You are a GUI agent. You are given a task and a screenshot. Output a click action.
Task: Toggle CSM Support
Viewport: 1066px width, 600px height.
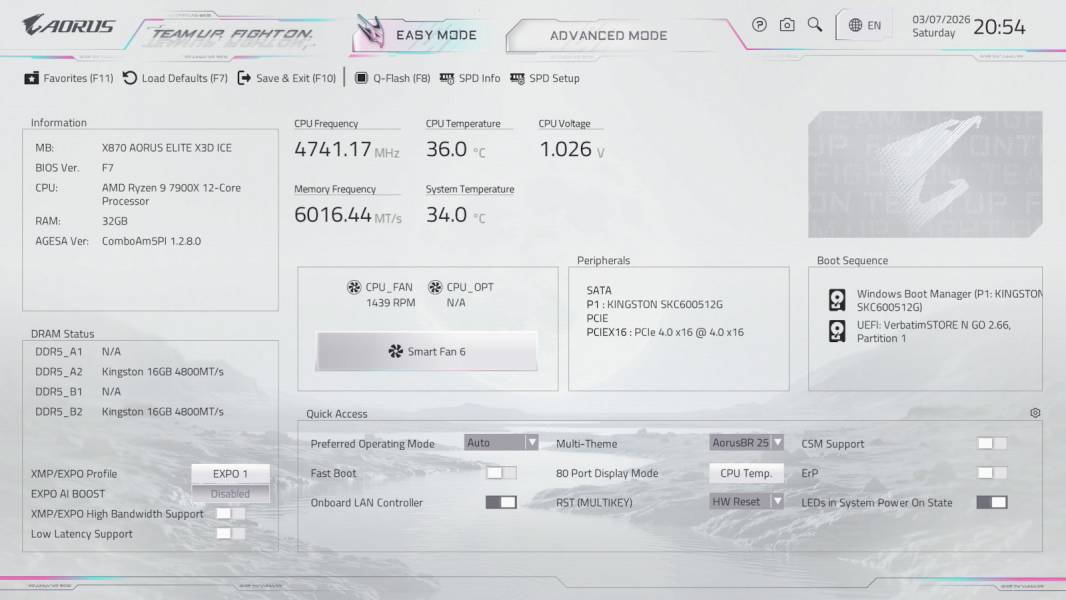tap(990, 442)
